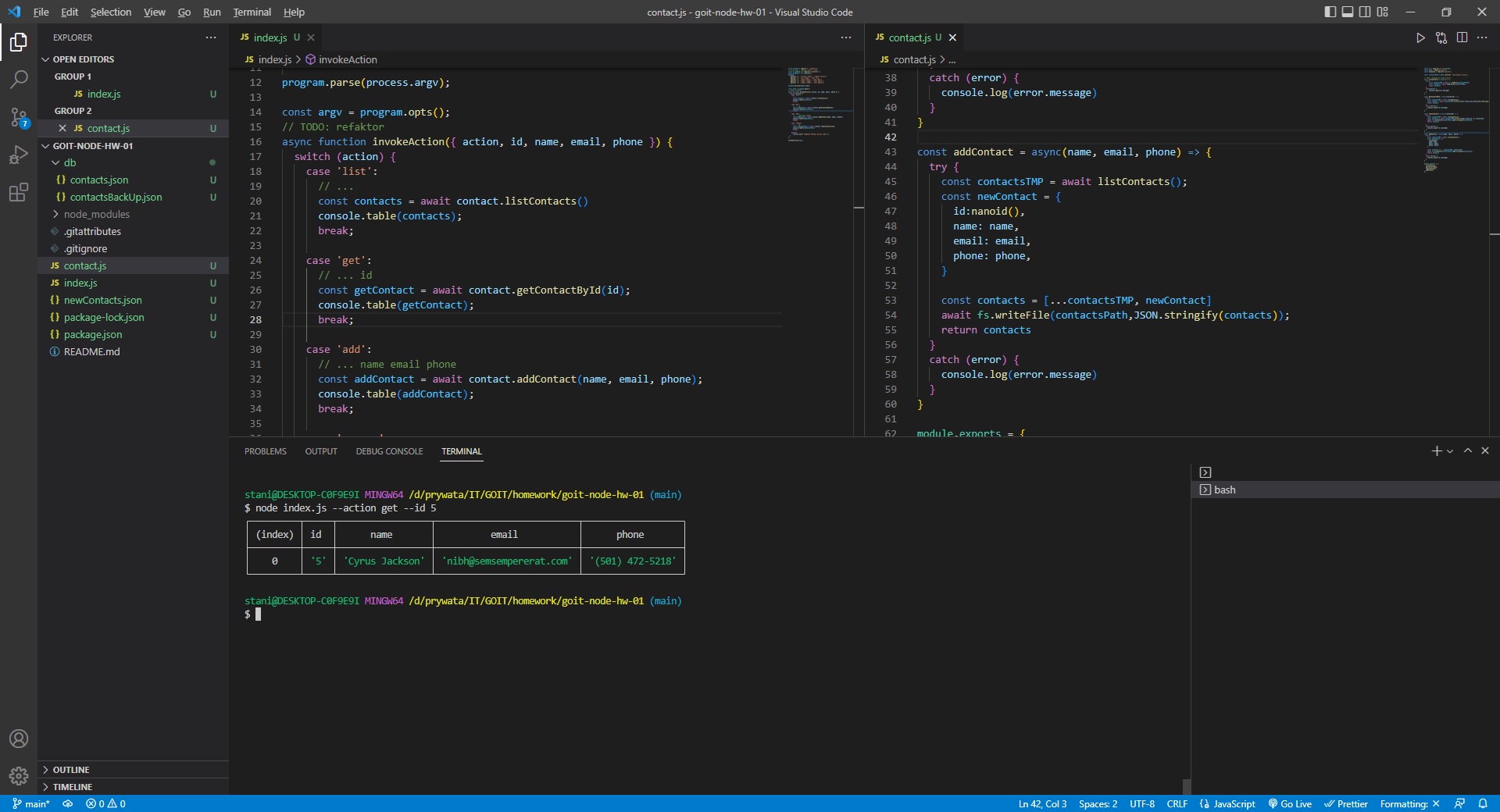Open the terminal profile dropdown arrow
Screen dimensions: 1500x812
tap(1449, 451)
